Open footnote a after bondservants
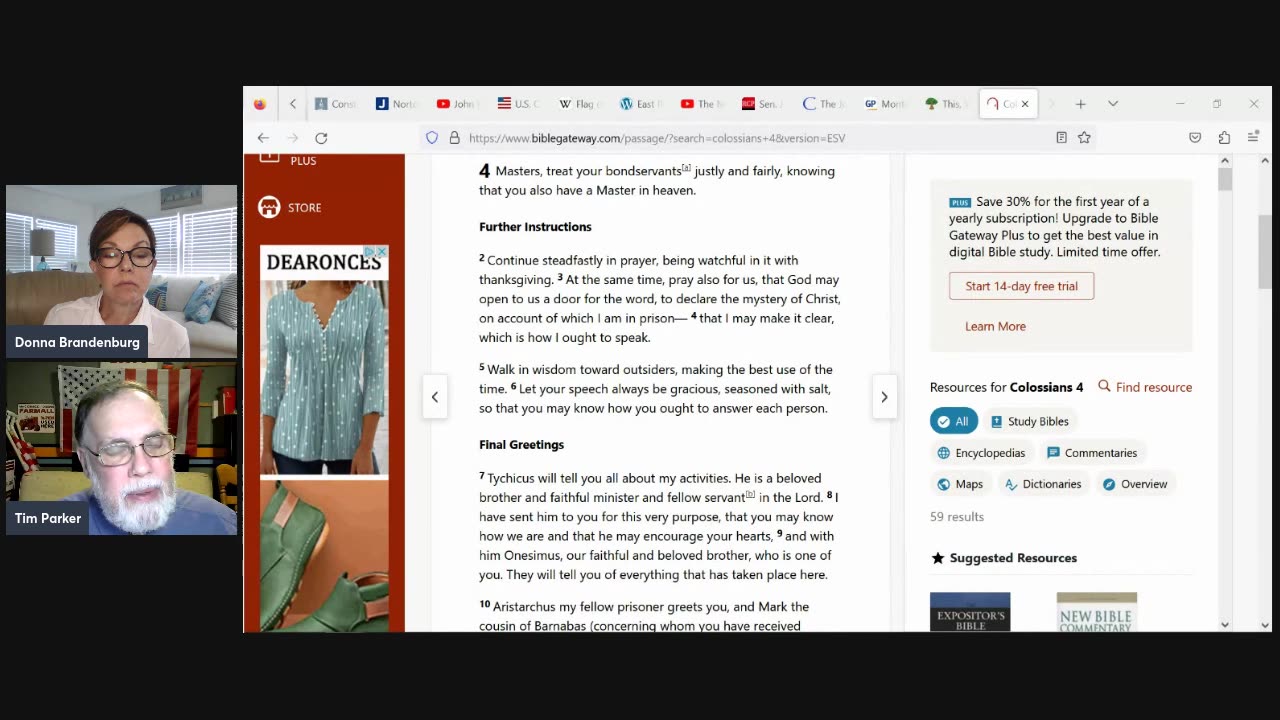The width and height of the screenshot is (1280, 720). click(686, 168)
